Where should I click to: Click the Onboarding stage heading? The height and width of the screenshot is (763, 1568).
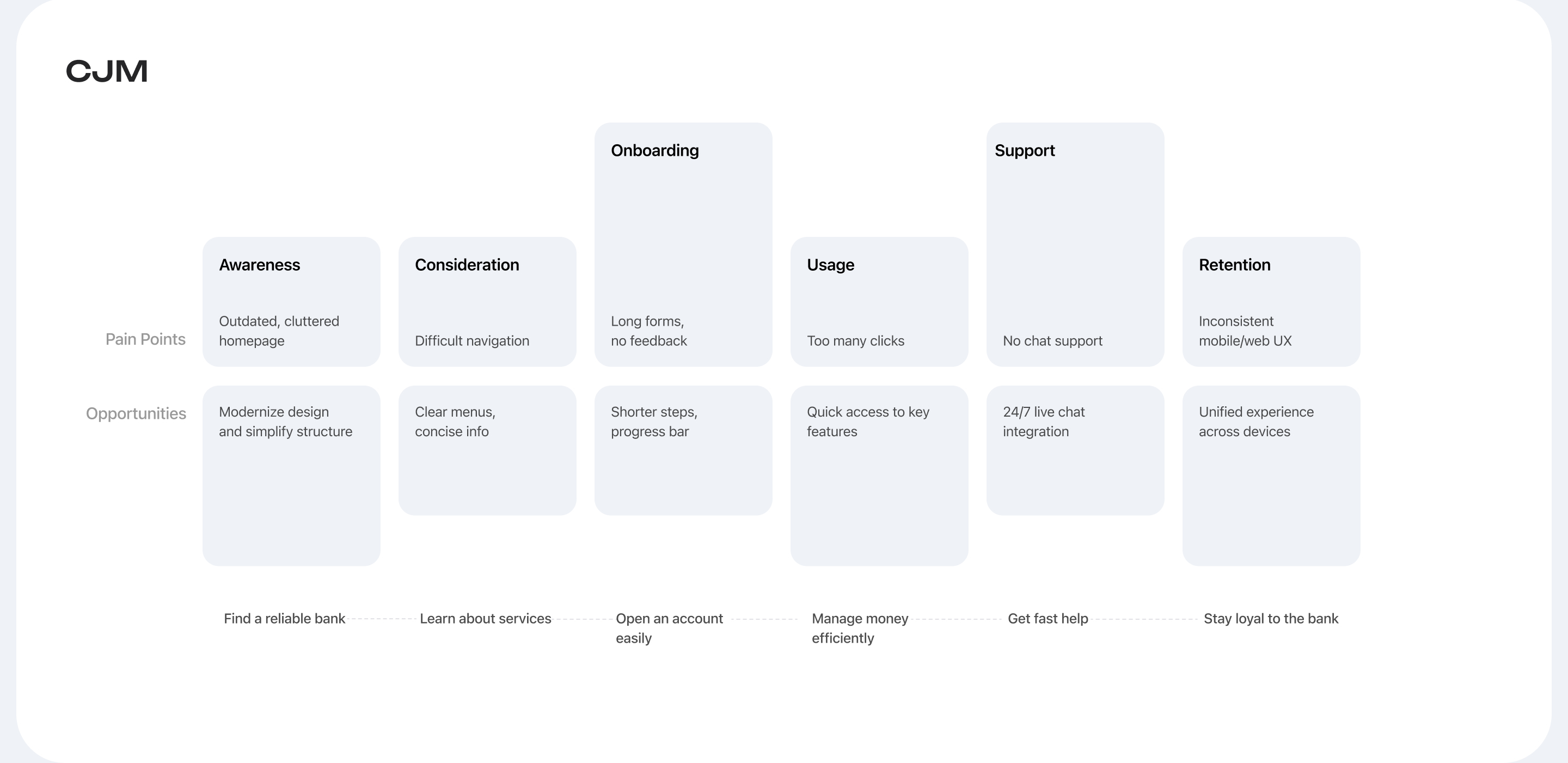click(x=654, y=150)
